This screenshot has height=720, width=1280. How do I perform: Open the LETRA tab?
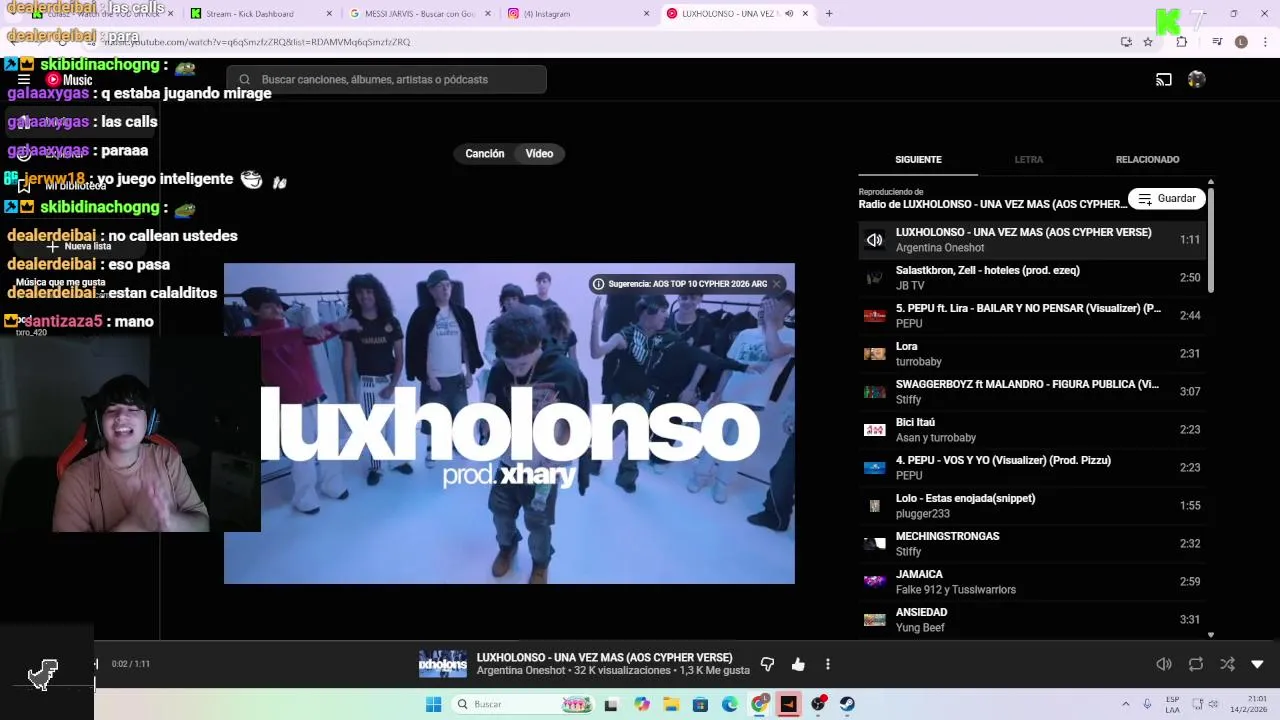[x=1029, y=160]
